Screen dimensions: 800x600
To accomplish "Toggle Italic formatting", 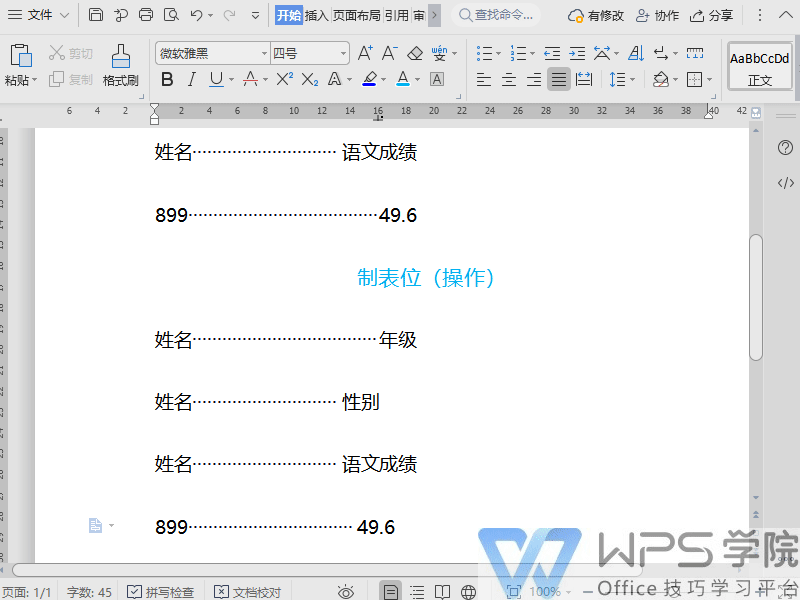I will [191, 79].
